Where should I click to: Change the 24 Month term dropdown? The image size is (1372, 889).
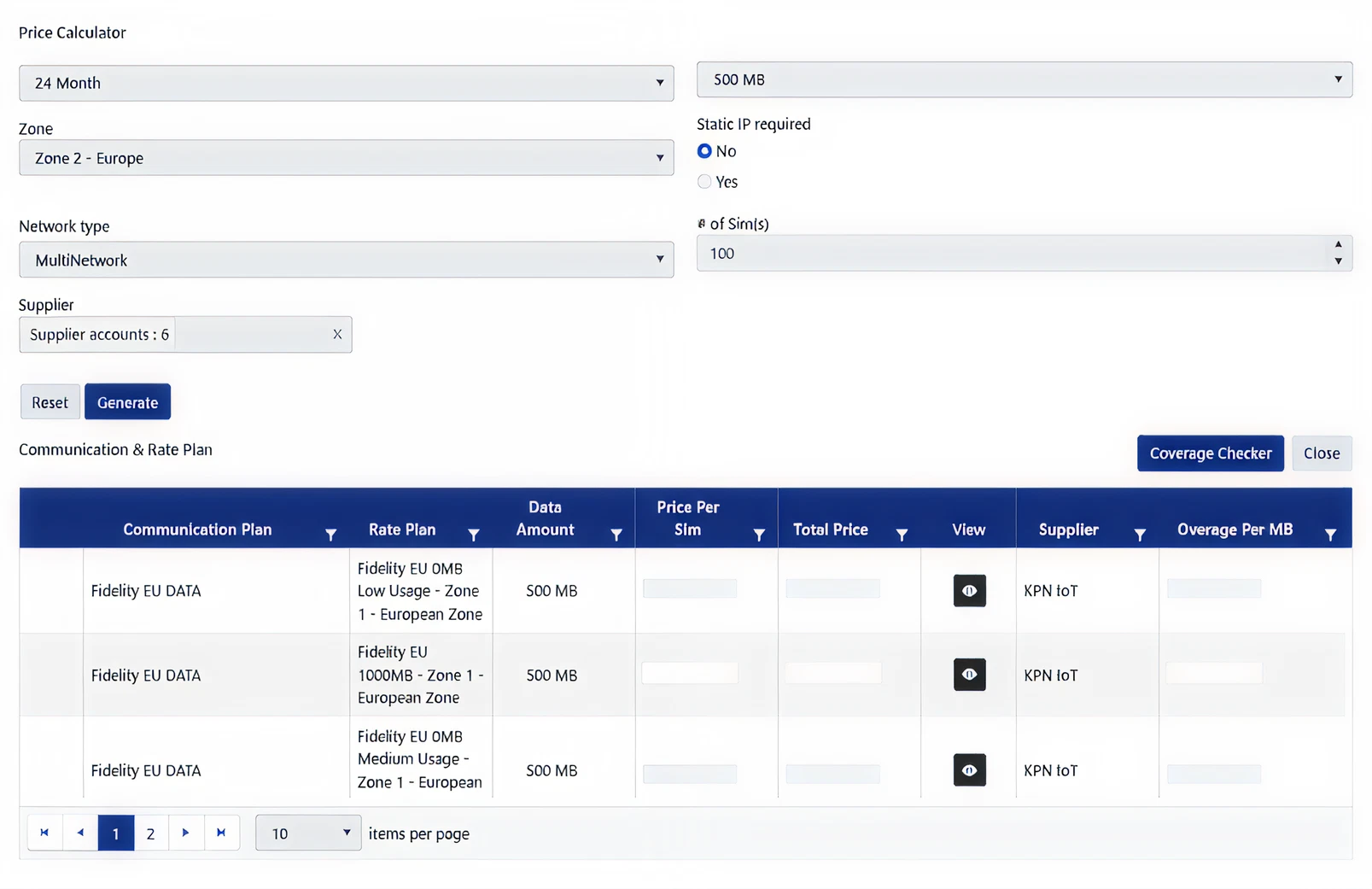coord(346,84)
